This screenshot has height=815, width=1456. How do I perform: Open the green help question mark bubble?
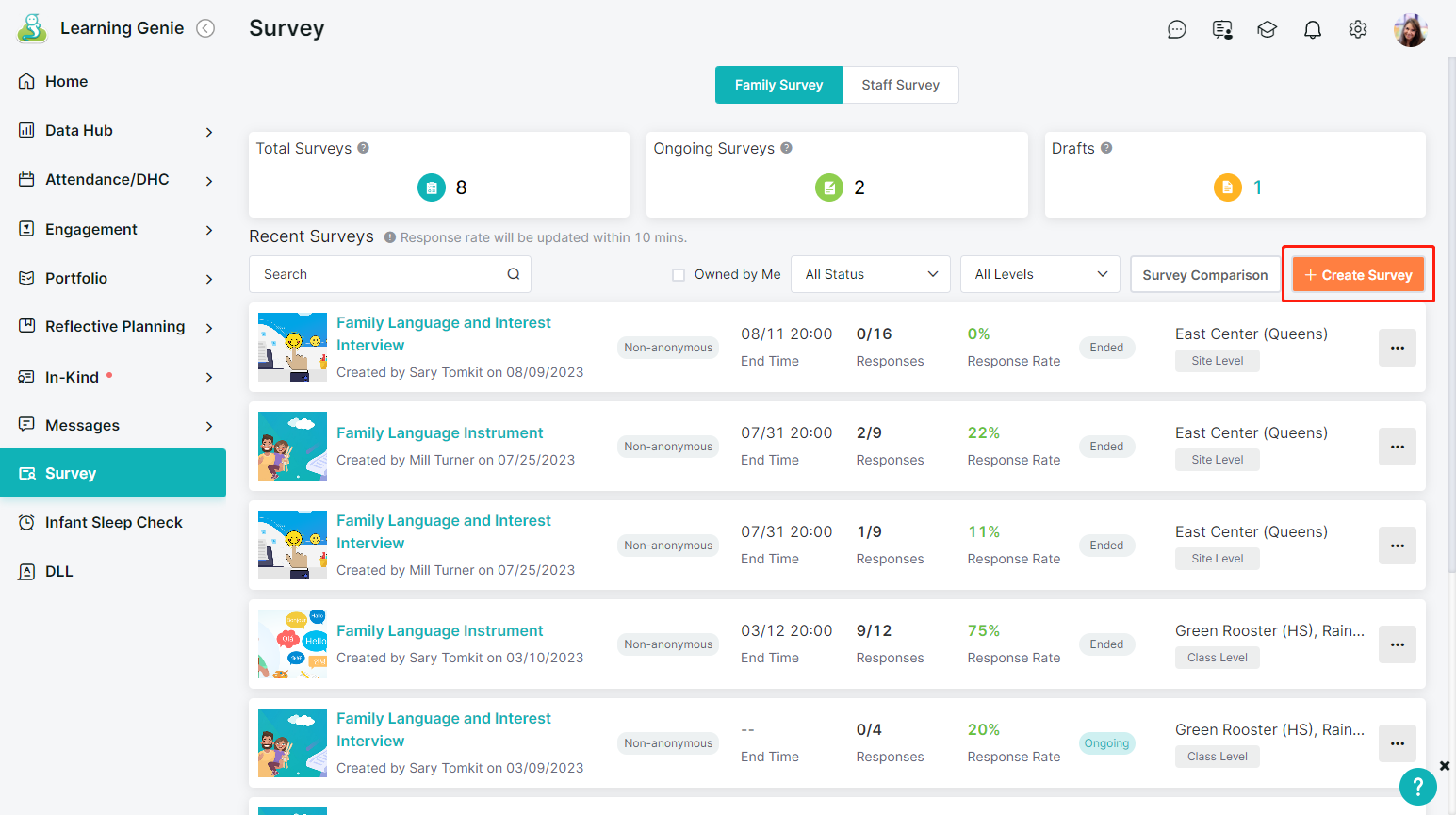(1417, 787)
